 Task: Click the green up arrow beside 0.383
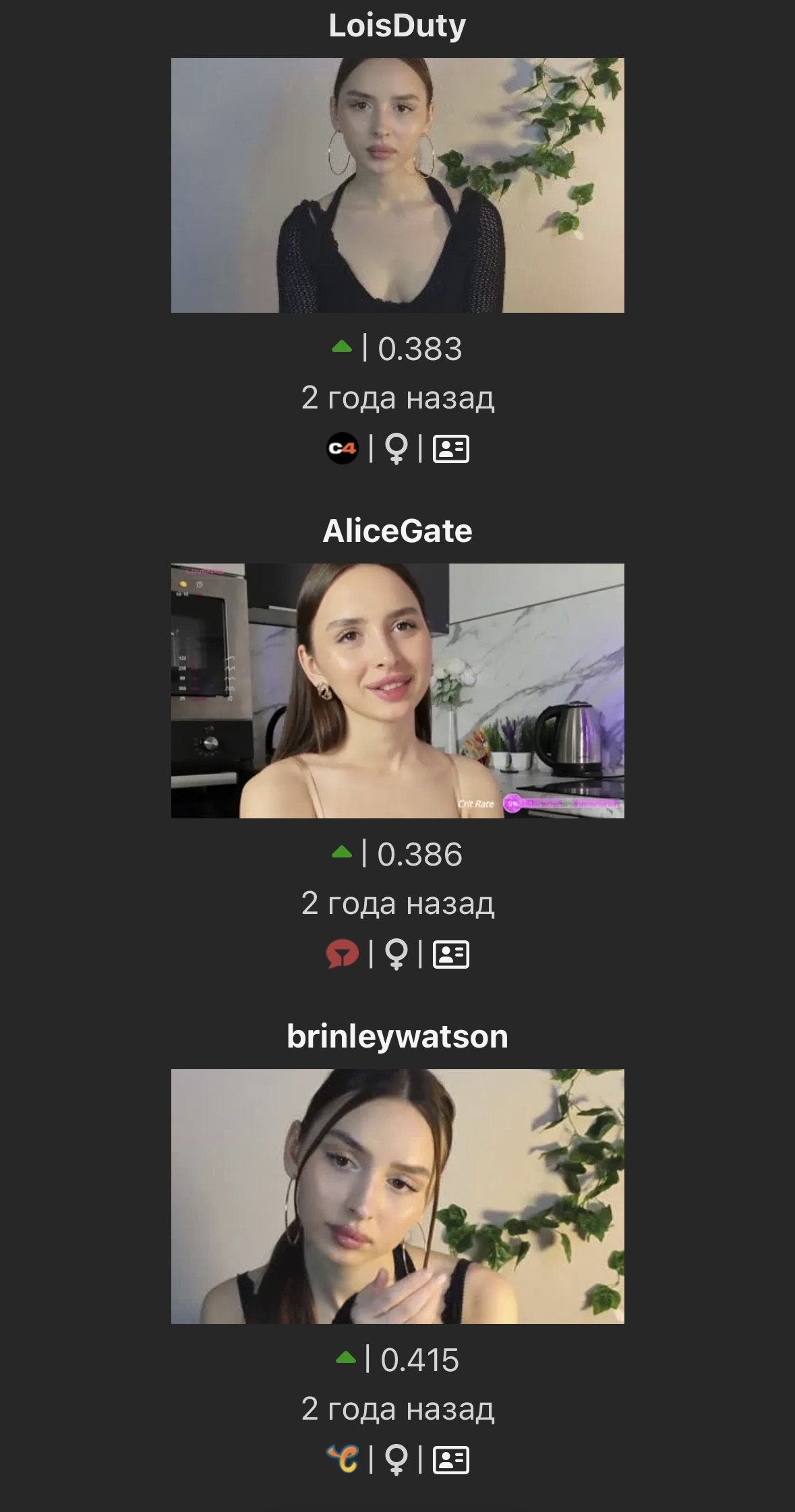[343, 347]
